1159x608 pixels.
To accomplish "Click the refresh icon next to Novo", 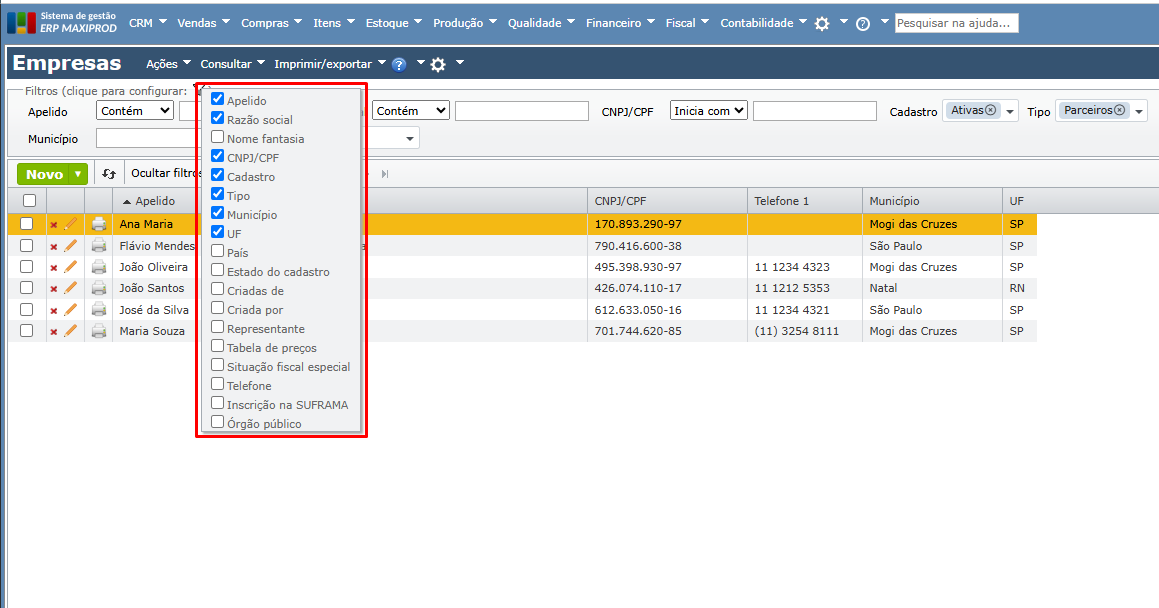I will pos(109,174).
